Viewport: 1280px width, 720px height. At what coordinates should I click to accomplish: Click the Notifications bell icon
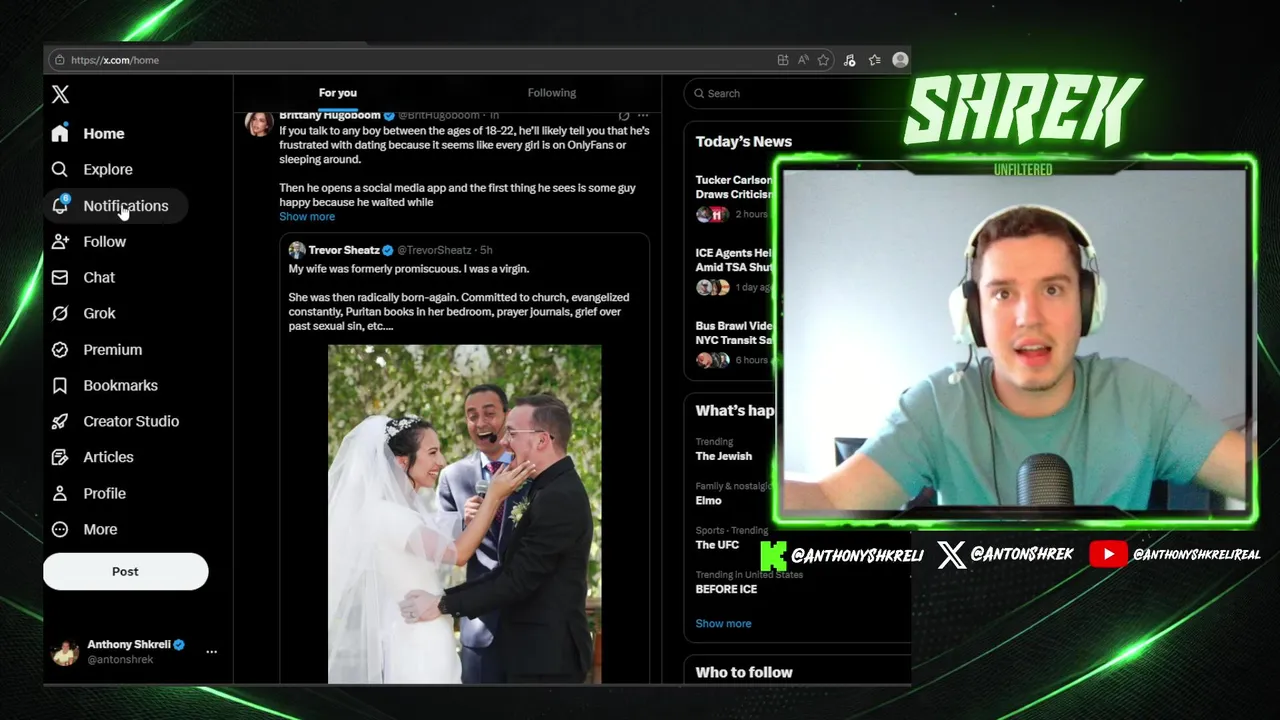click(x=60, y=205)
